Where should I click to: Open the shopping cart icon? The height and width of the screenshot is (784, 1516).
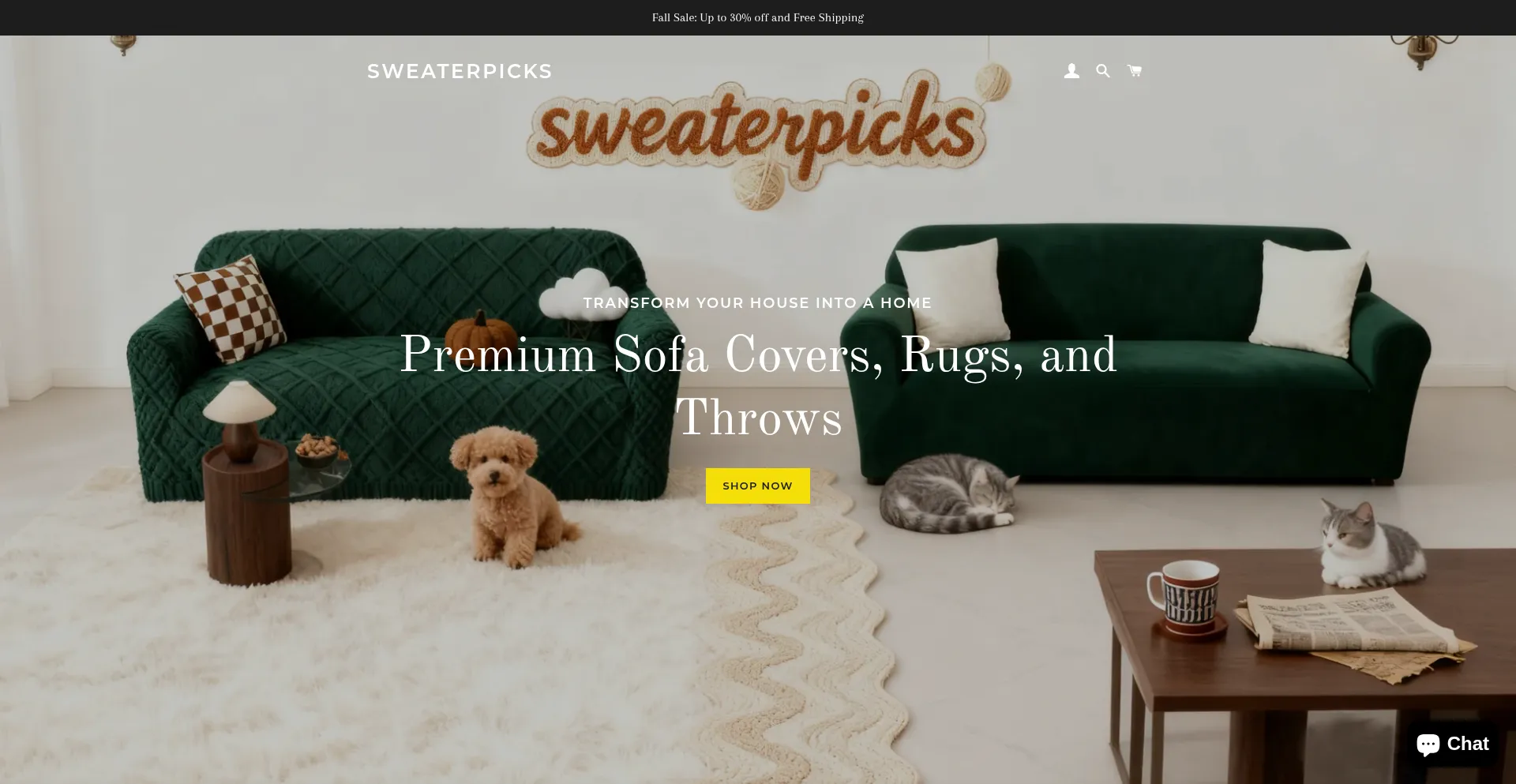point(1135,71)
